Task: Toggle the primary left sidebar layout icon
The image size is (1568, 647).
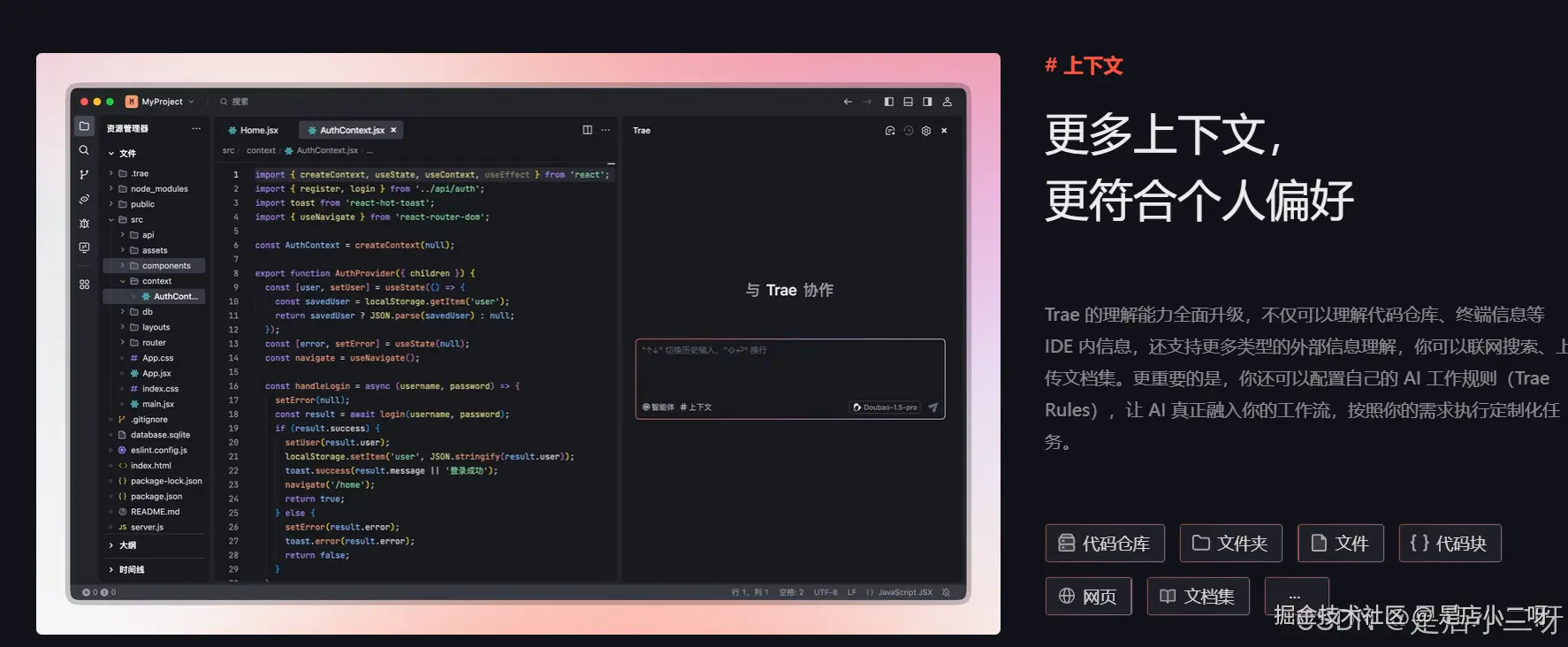Action: pyautogui.click(x=889, y=102)
